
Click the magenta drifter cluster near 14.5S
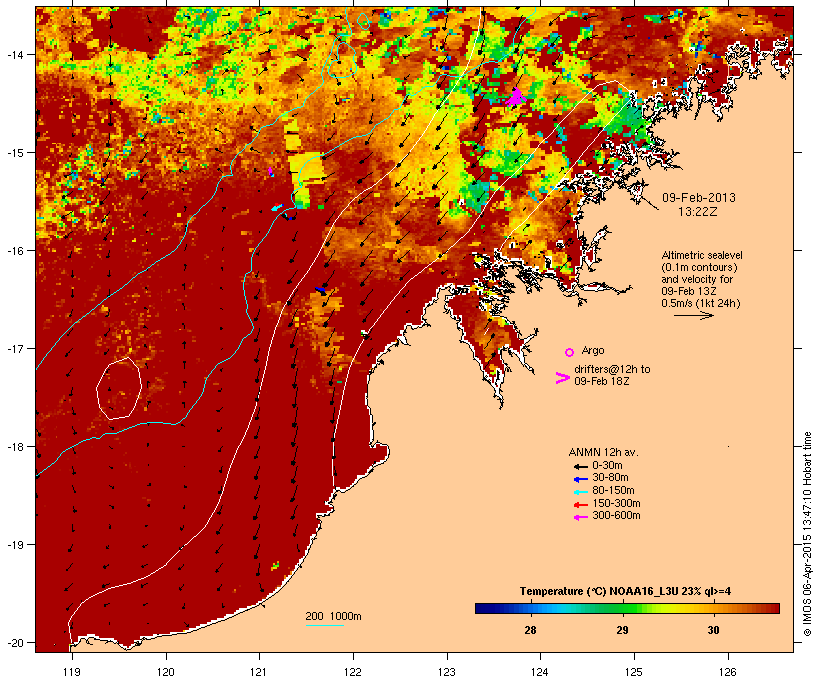pos(516,97)
